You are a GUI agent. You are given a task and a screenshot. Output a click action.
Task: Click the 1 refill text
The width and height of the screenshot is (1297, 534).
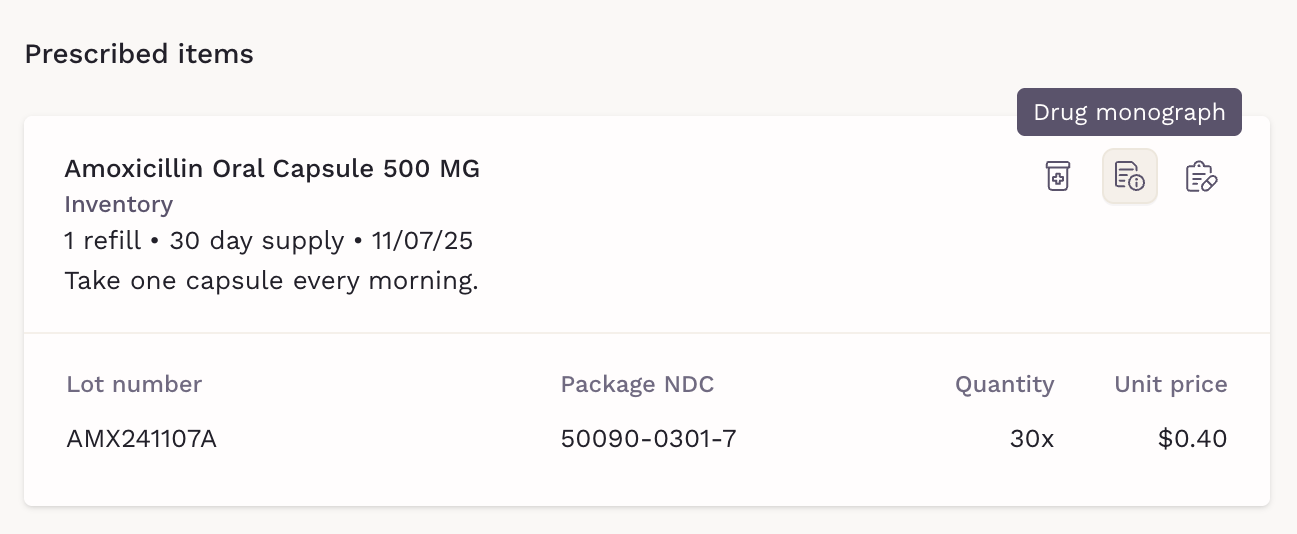pos(102,241)
